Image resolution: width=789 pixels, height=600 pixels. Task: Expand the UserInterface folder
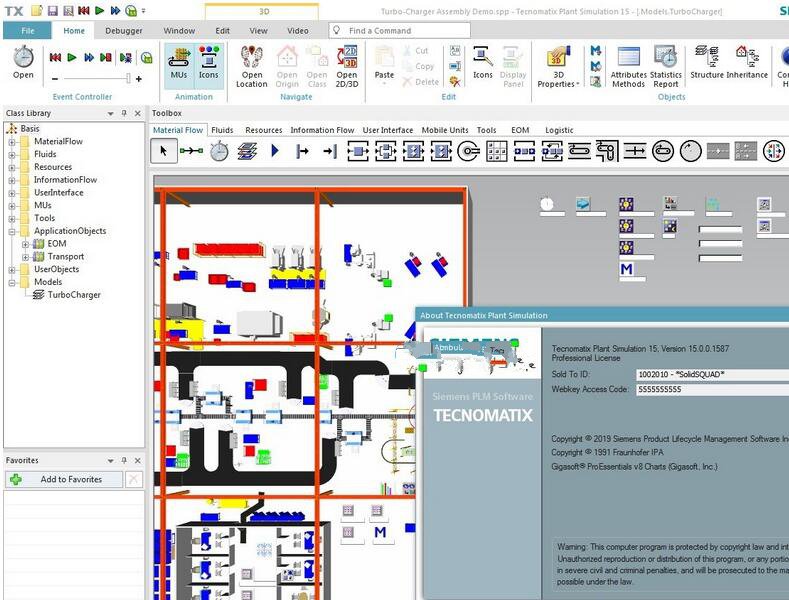pos(12,193)
